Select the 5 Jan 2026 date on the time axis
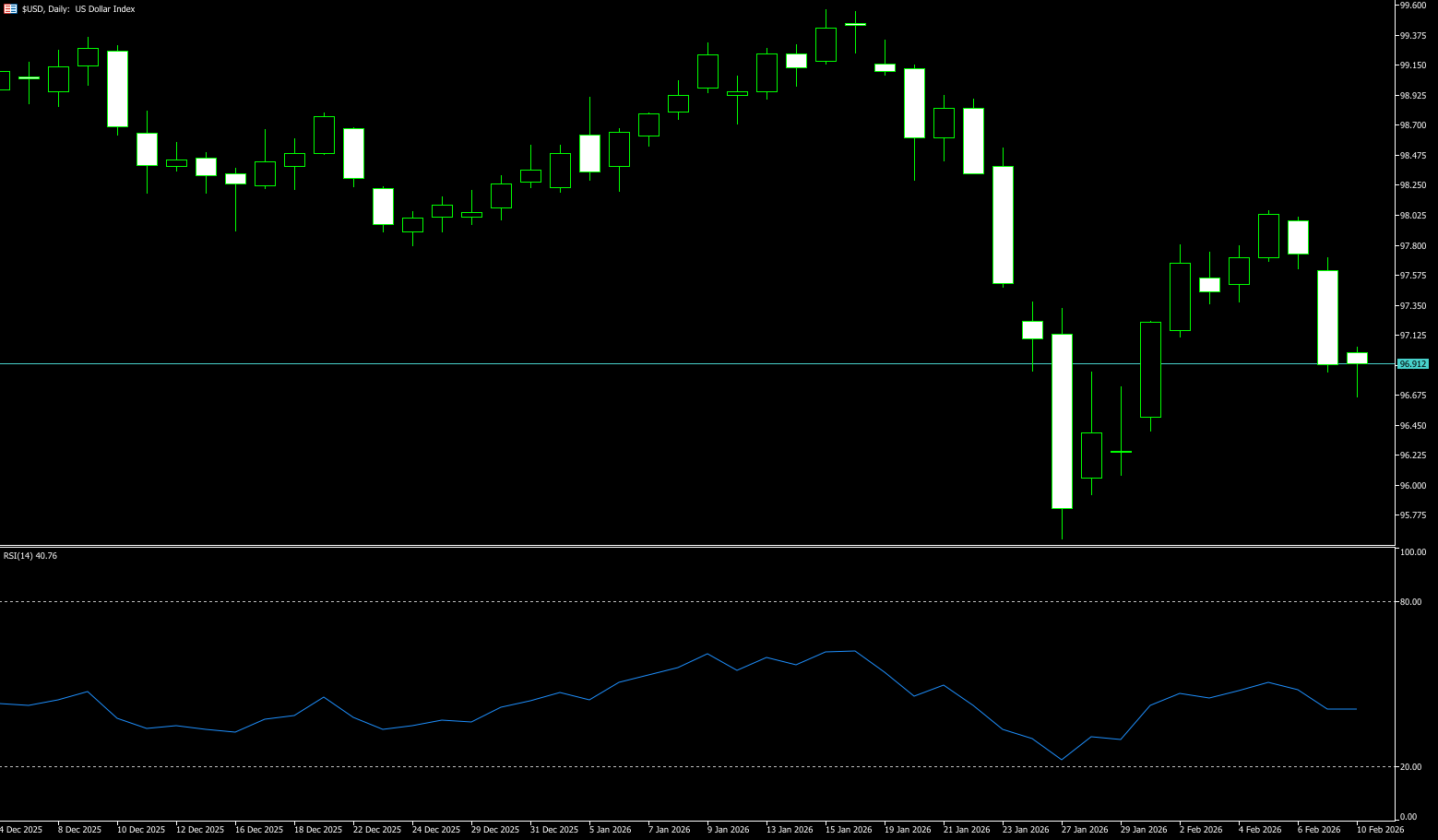This screenshot has height=840, width=1438. (610, 830)
